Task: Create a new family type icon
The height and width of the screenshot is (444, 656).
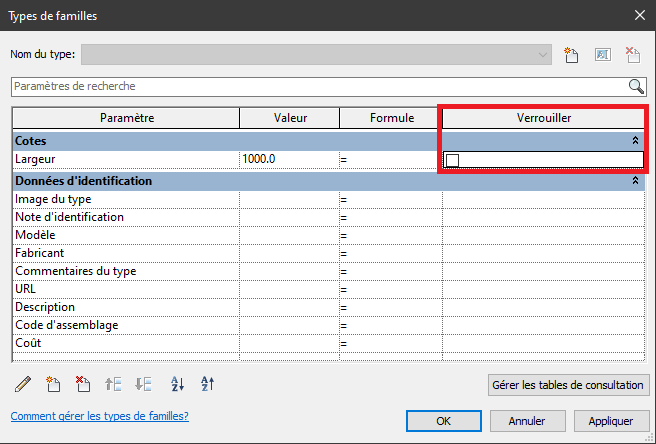Action: (x=571, y=54)
